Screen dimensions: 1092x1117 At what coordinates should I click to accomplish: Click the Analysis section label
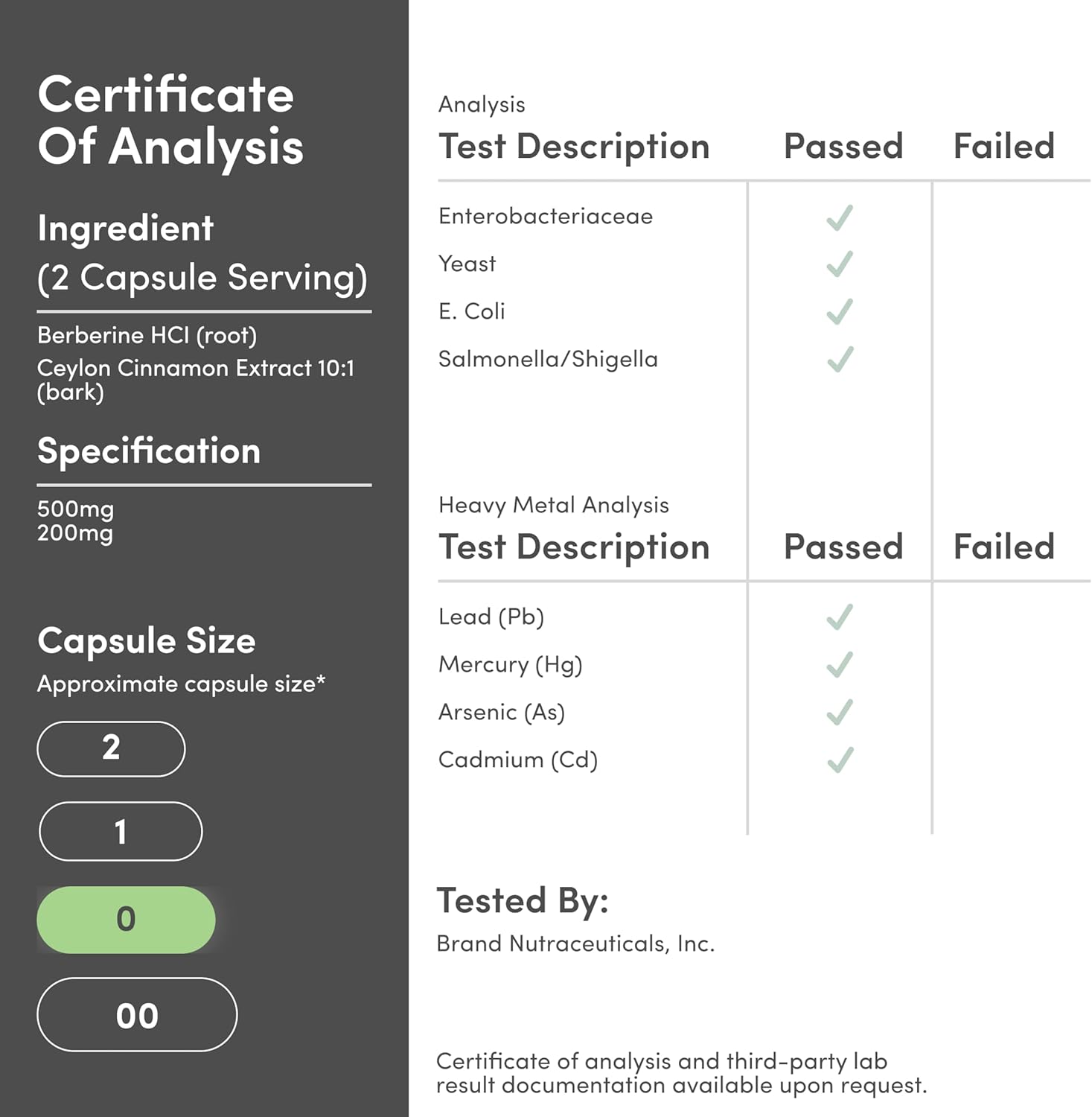pos(482,104)
